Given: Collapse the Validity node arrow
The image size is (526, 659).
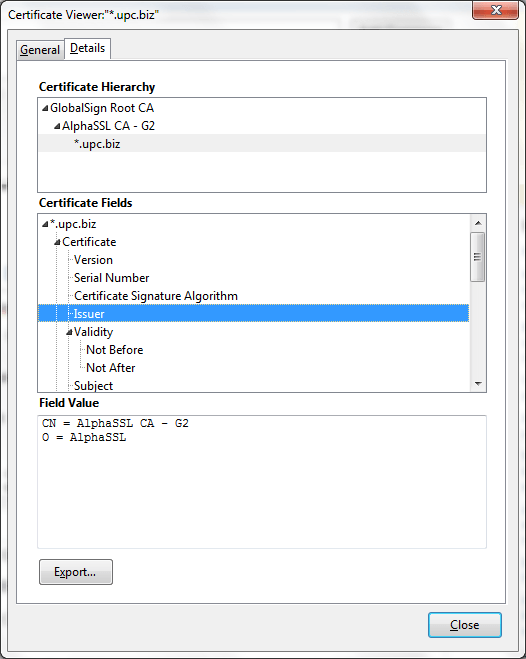Looking at the screenshot, I should tap(69, 332).
